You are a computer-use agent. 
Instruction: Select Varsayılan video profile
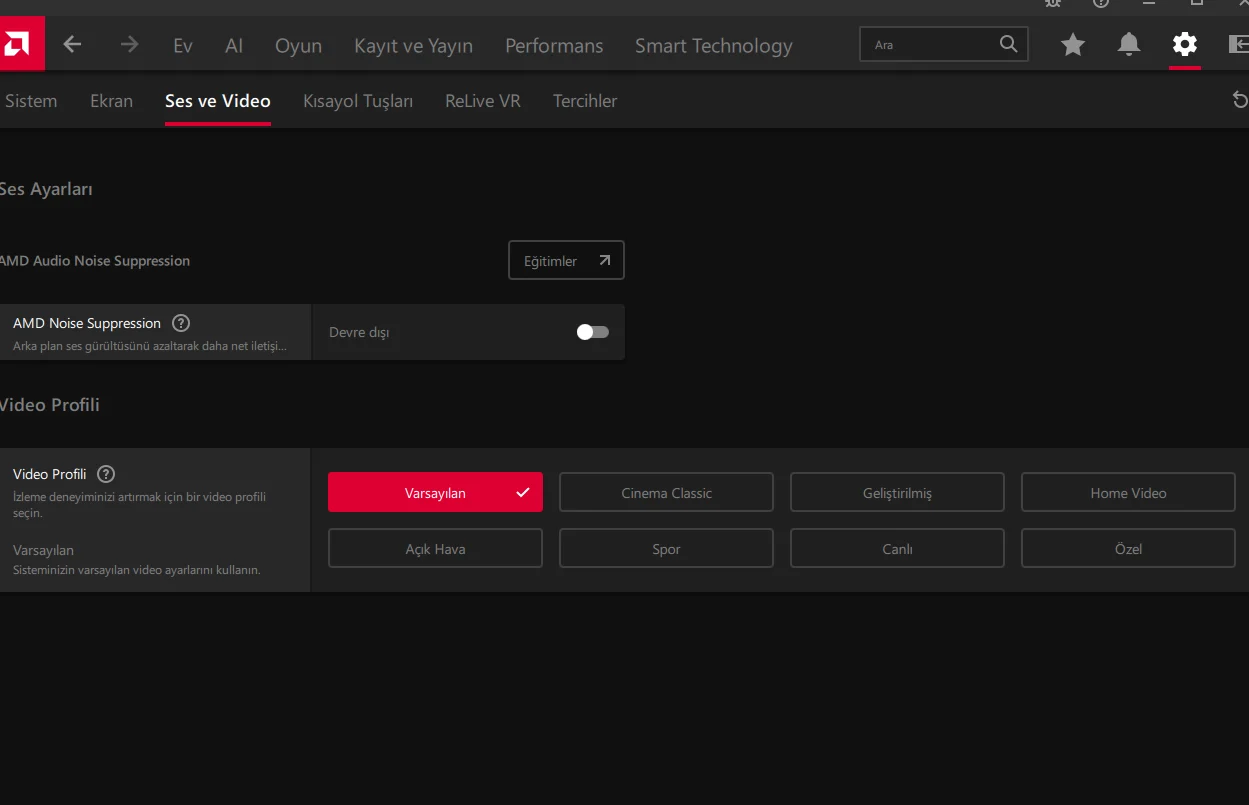[x=435, y=492]
